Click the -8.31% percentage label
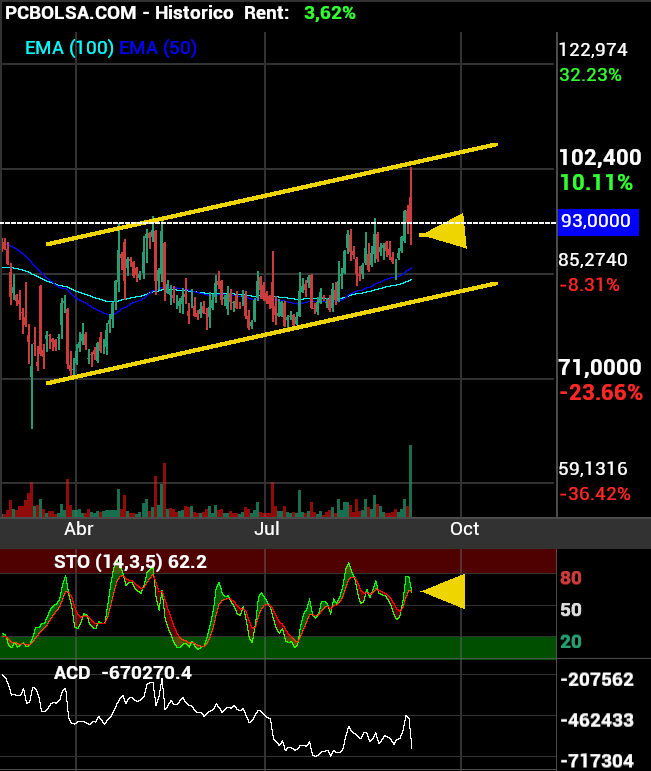 589,285
